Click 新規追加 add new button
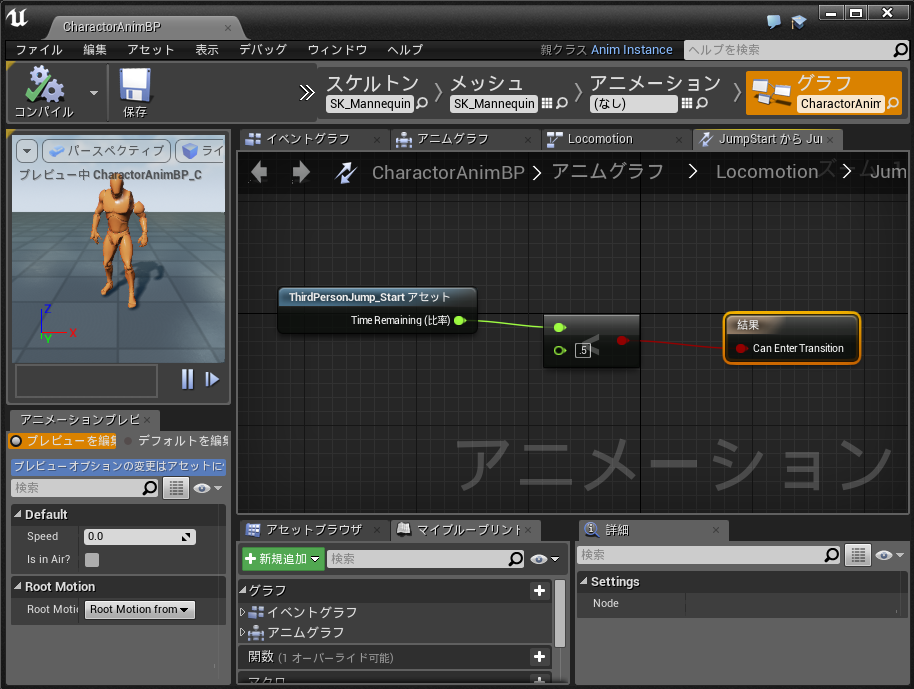This screenshot has width=914, height=689. click(x=283, y=559)
